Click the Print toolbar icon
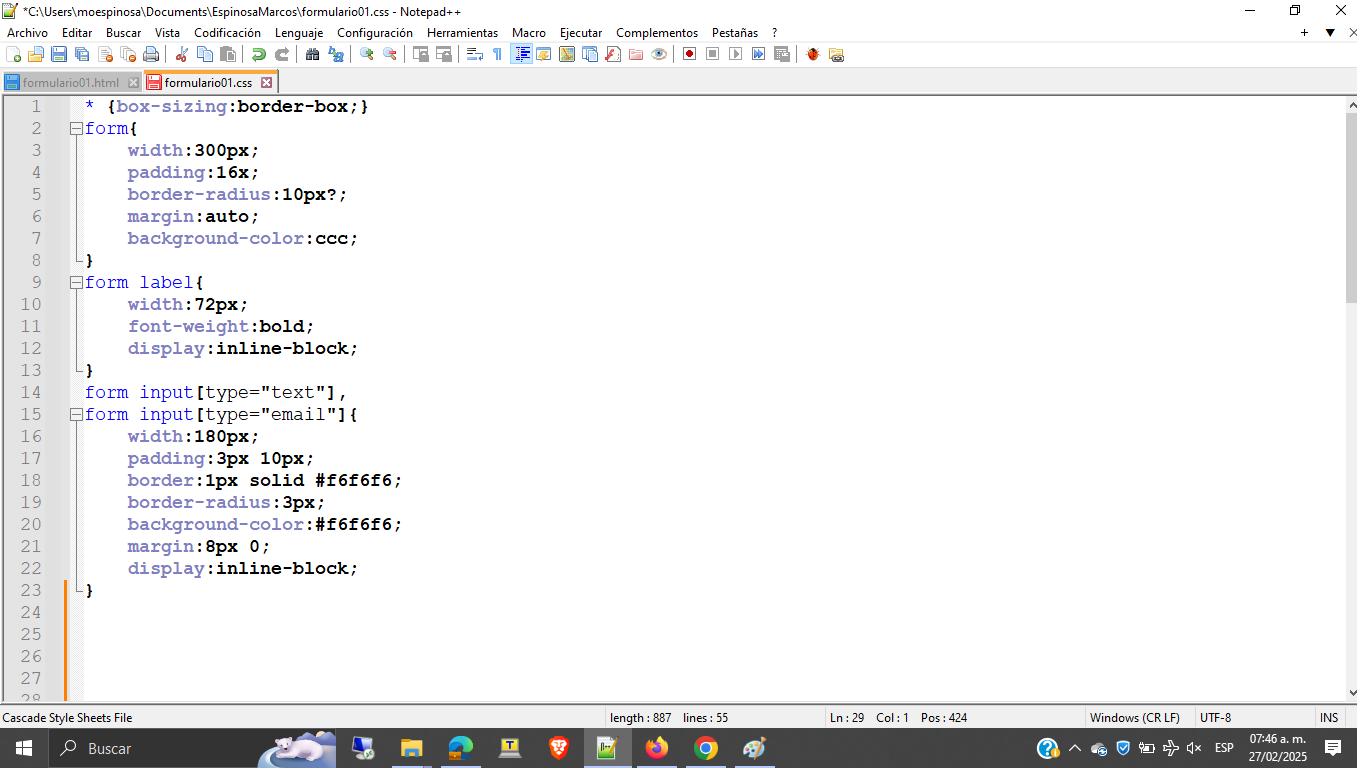 pos(151,54)
